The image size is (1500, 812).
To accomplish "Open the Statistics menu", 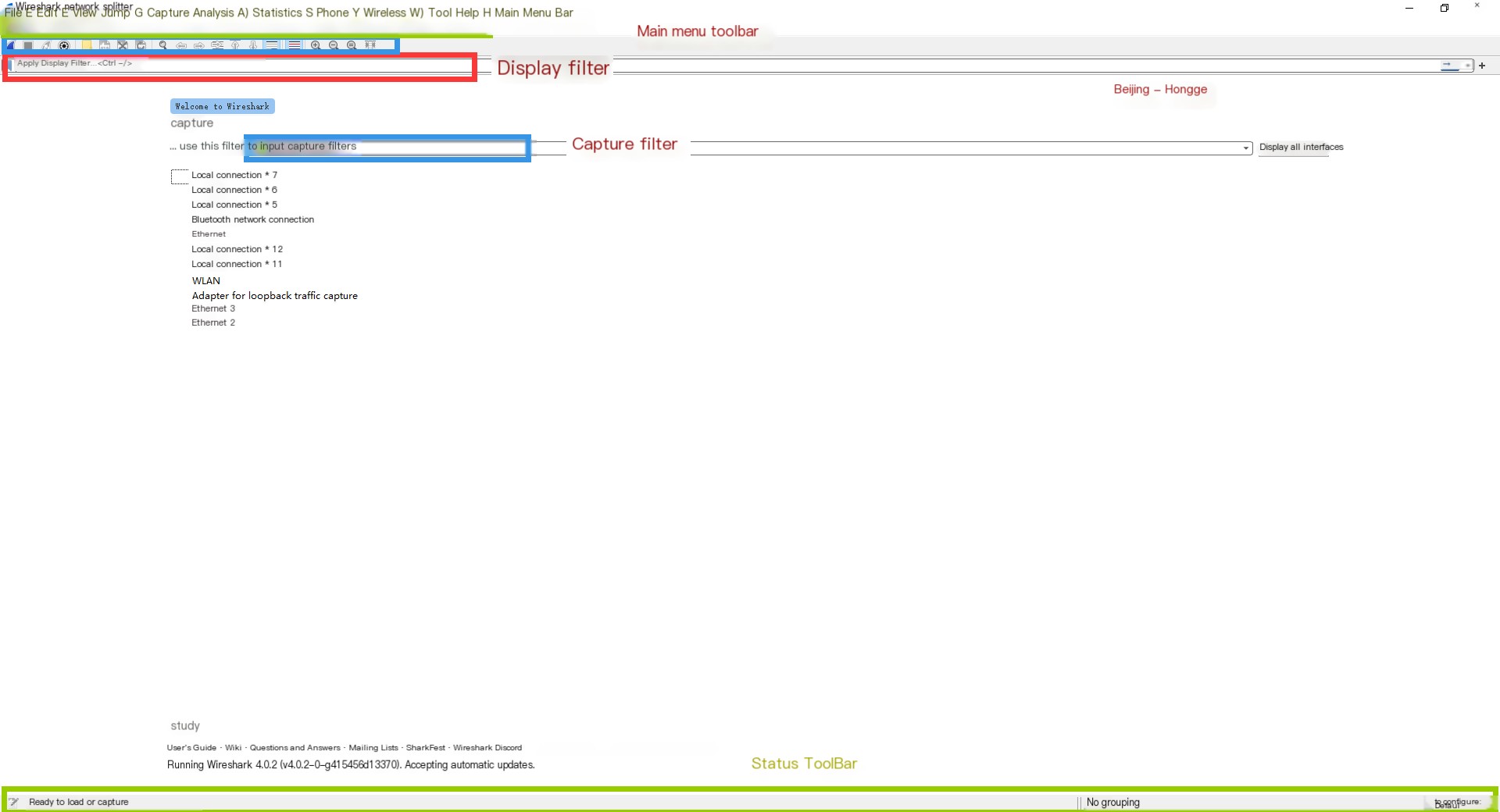I will [x=277, y=13].
